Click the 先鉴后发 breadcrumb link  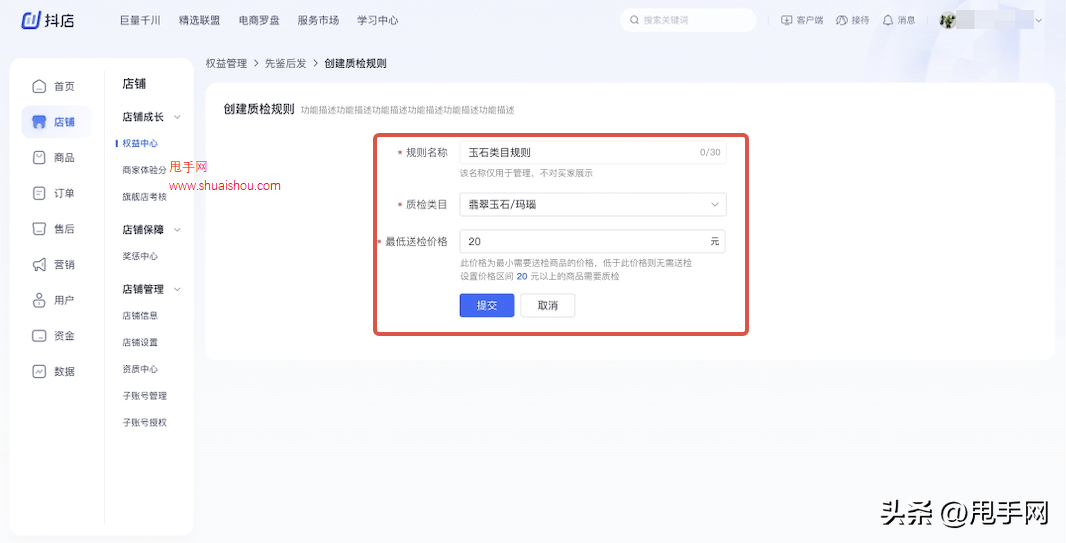click(285, 63)
